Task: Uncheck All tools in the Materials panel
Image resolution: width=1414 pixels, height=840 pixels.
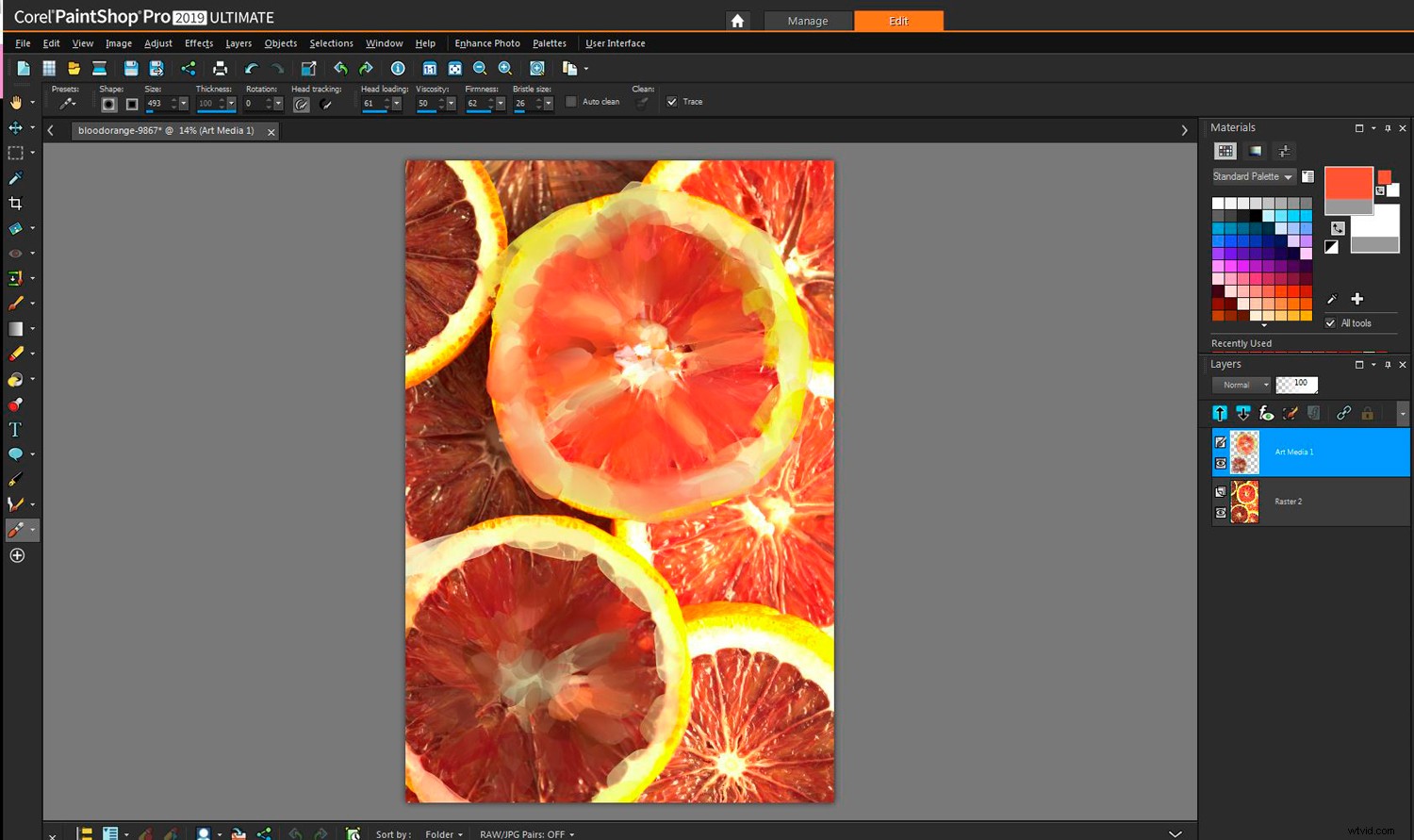Action: tap(1330, 322)
